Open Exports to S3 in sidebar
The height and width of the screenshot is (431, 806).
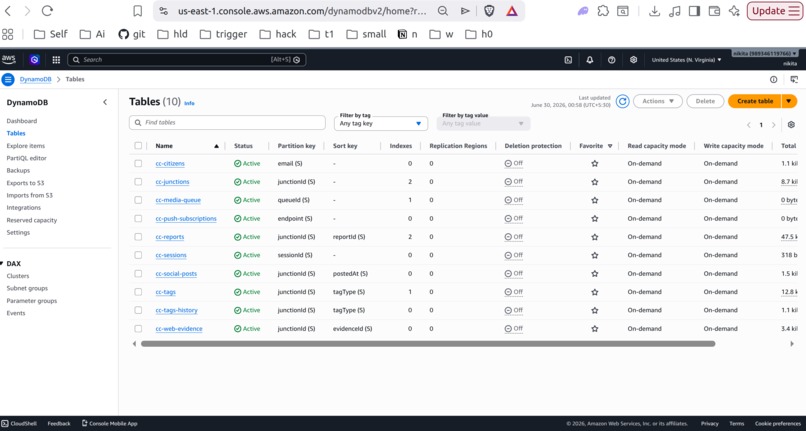25,183
